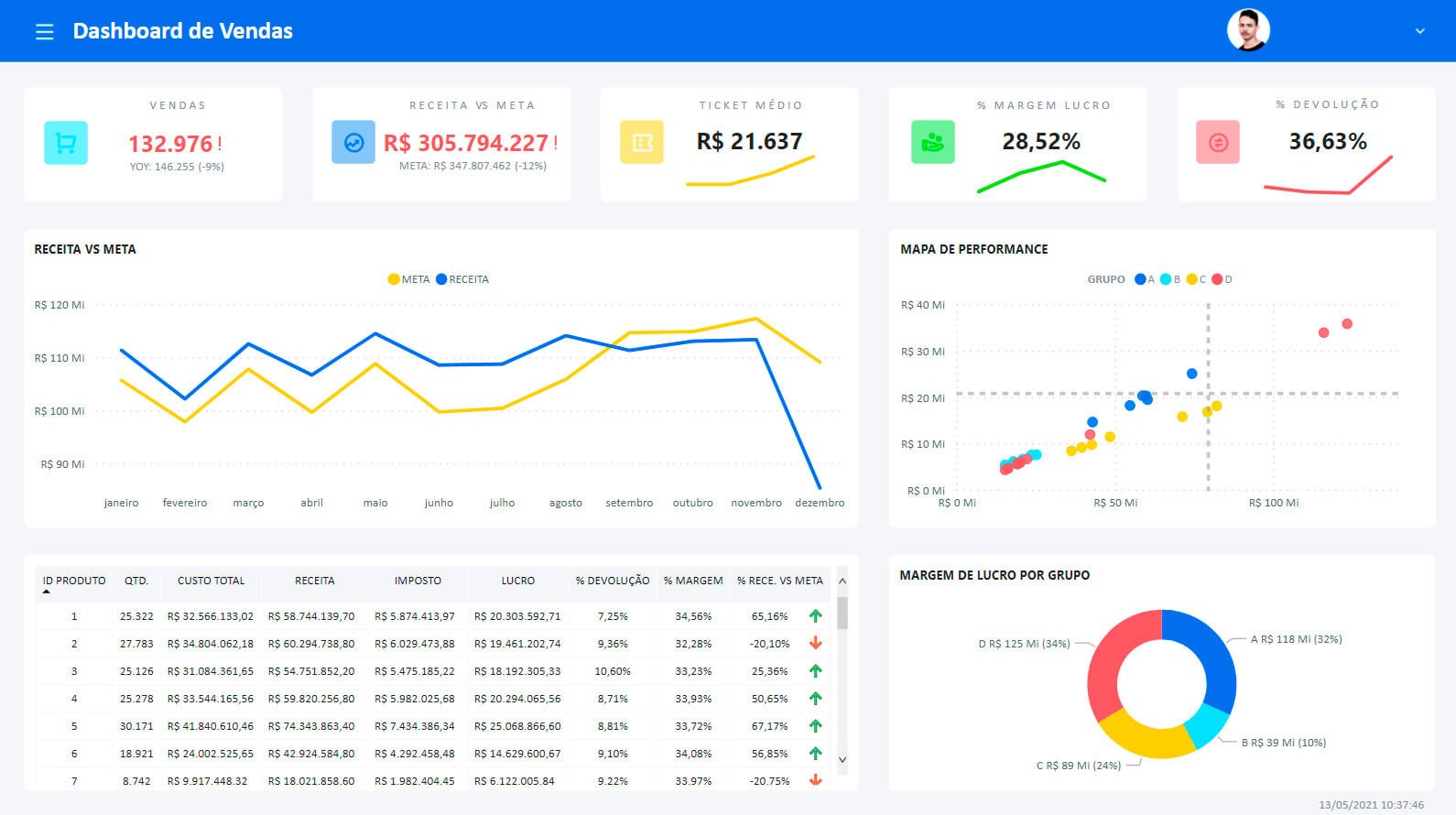Select group B legend dot in performance map
Image resolution: width=1456 pixels, height=815 pixels.
point(1166,279)
